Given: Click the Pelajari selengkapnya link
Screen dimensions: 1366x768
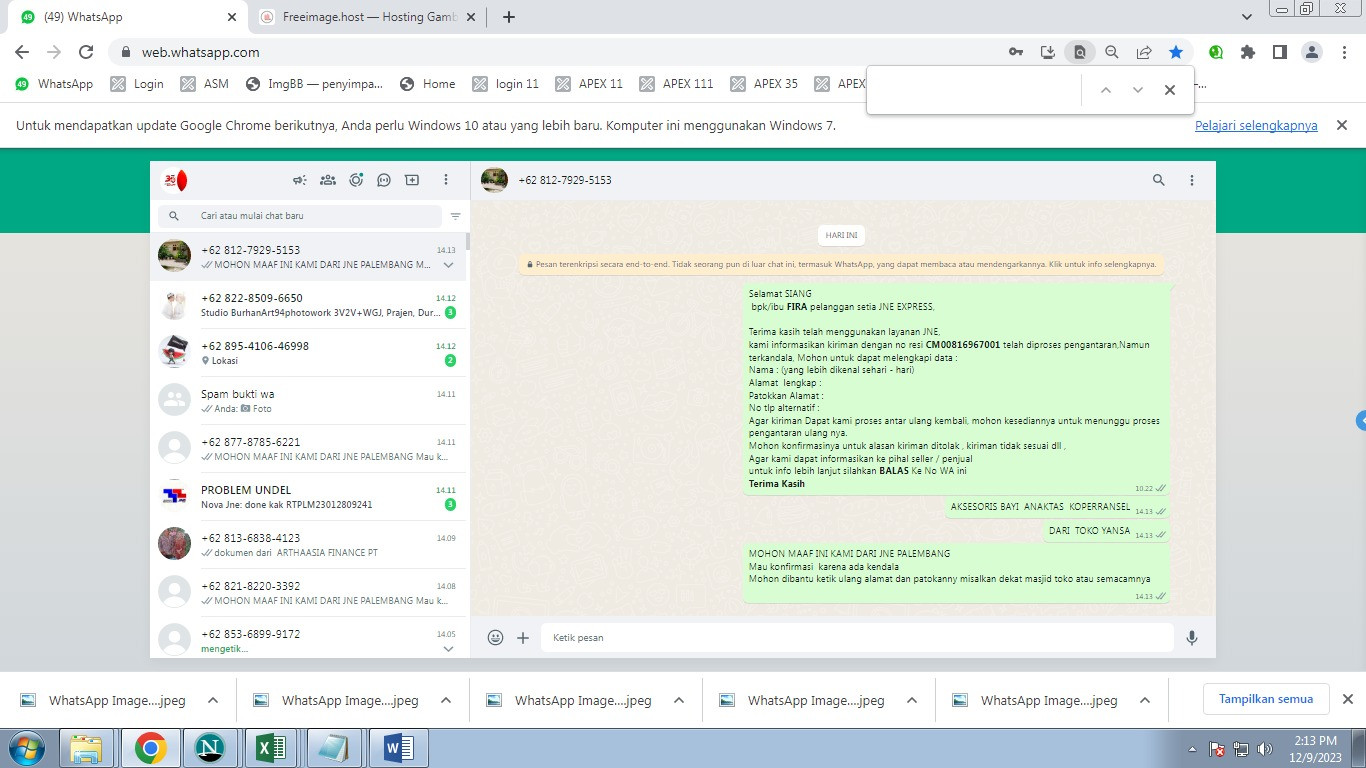Looking at the screenshot, I should [x=1256, y=126].
